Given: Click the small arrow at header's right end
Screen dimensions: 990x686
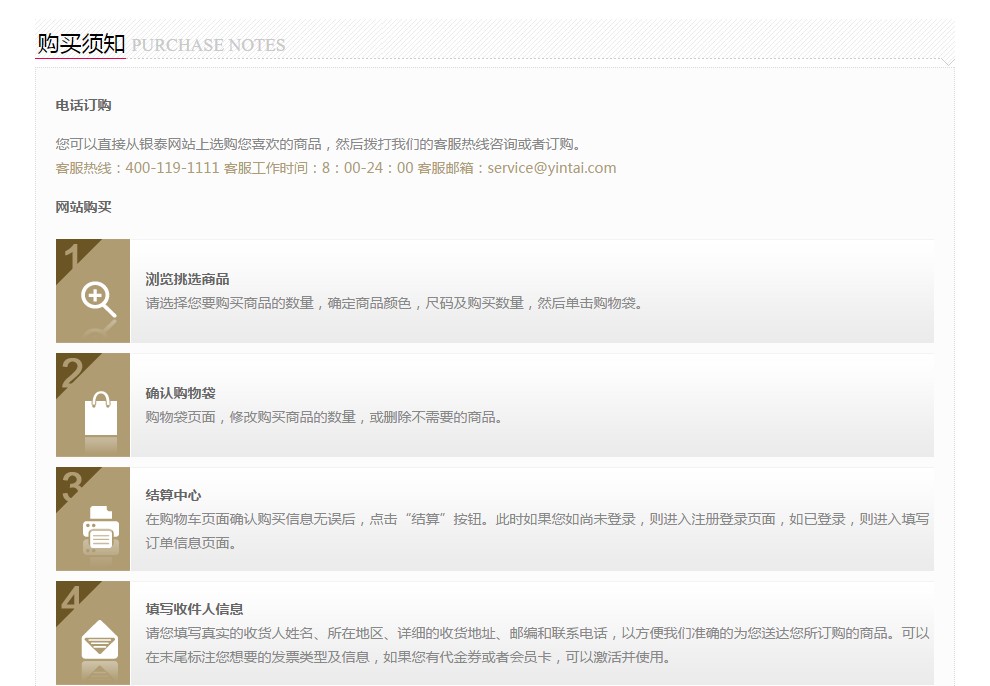Looking at the screenshot, I should (x=948, y=61).
